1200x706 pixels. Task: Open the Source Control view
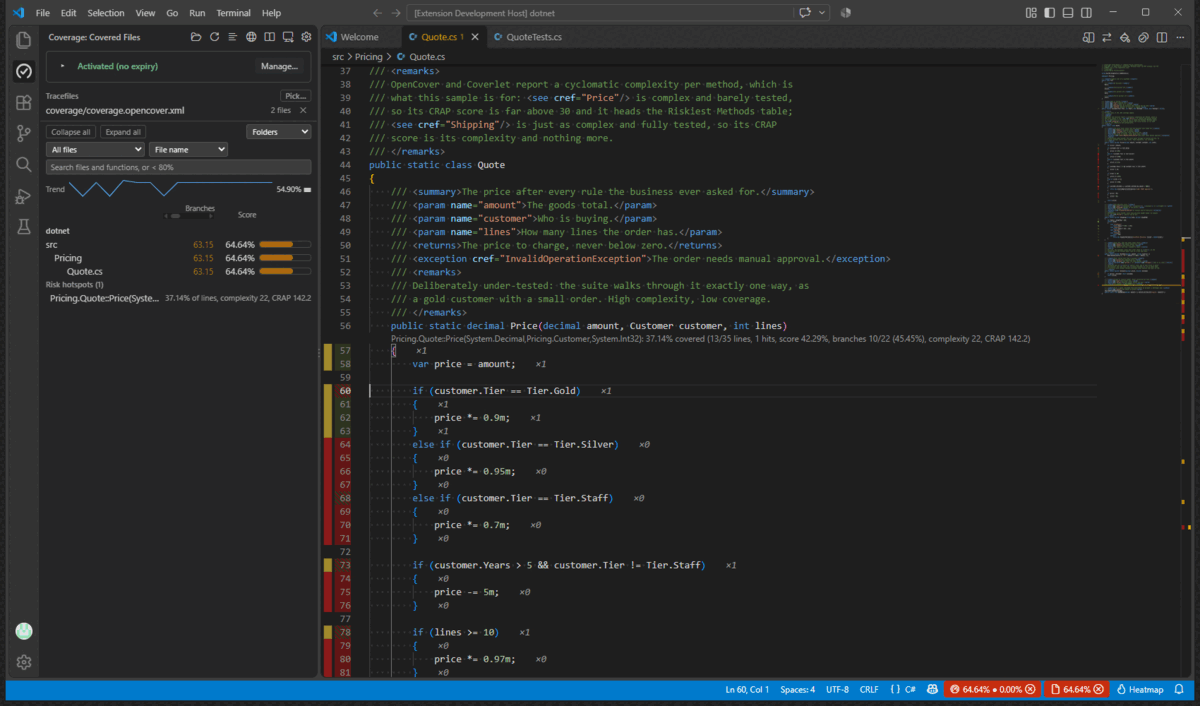point(24,133)
